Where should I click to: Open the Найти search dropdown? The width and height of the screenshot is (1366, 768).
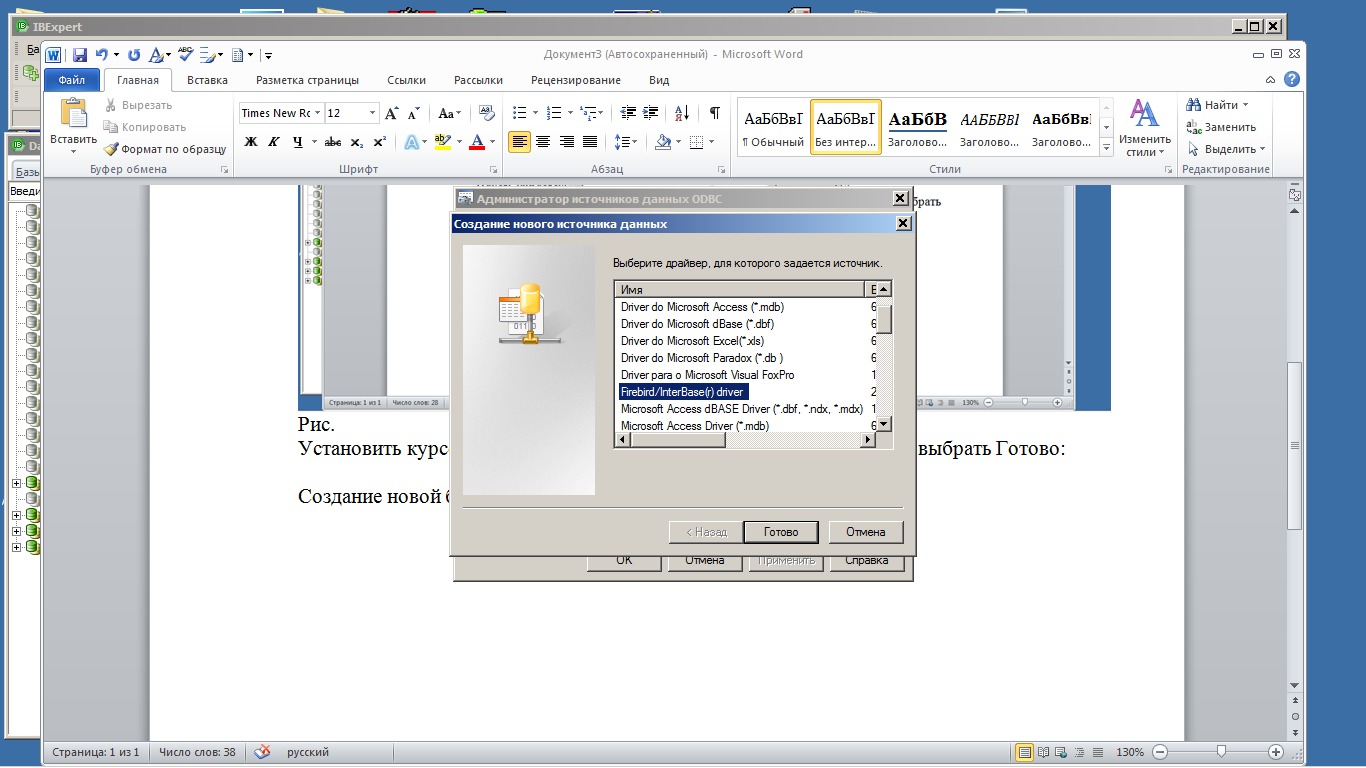click(1217, 105)
